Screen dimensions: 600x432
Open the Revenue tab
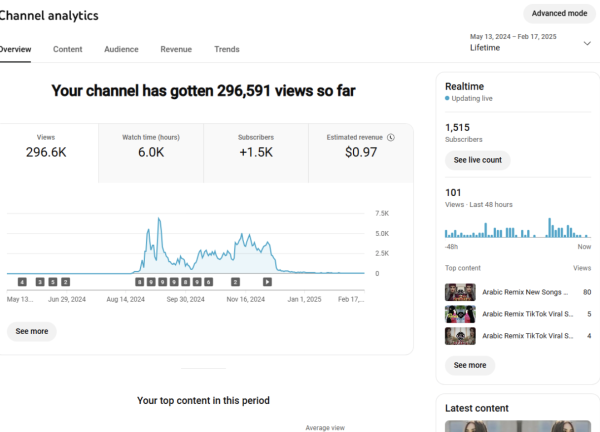[176, 49]
